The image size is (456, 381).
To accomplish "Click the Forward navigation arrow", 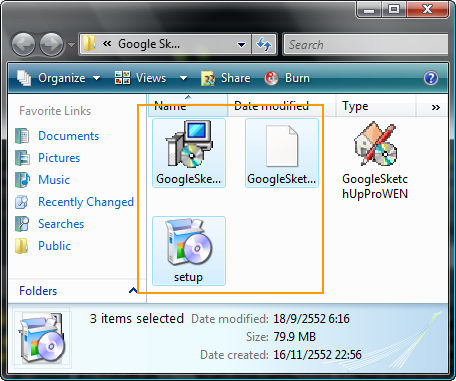I will [x=51, y=44].
